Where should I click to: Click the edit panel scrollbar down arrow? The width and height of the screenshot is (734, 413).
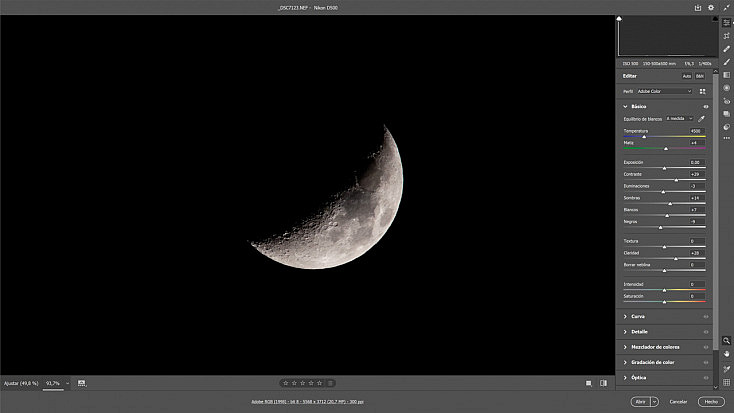[x=715, y=387]
